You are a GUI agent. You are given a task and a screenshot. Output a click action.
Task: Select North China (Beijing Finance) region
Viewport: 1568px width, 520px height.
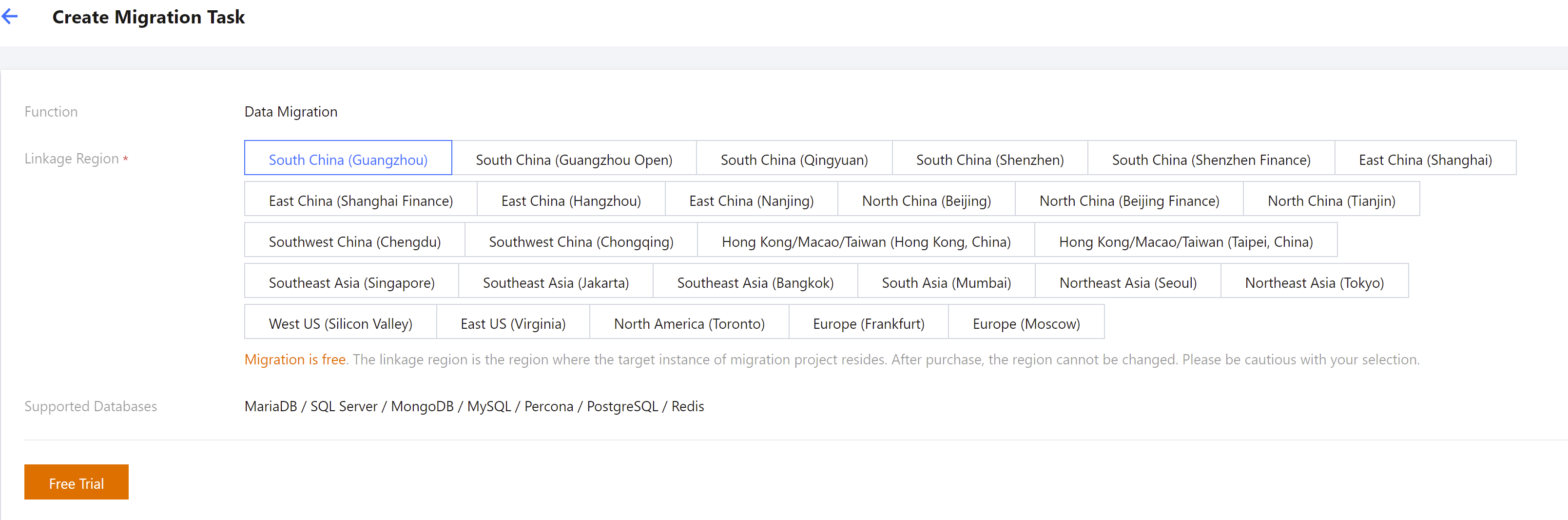(1129, 199)
